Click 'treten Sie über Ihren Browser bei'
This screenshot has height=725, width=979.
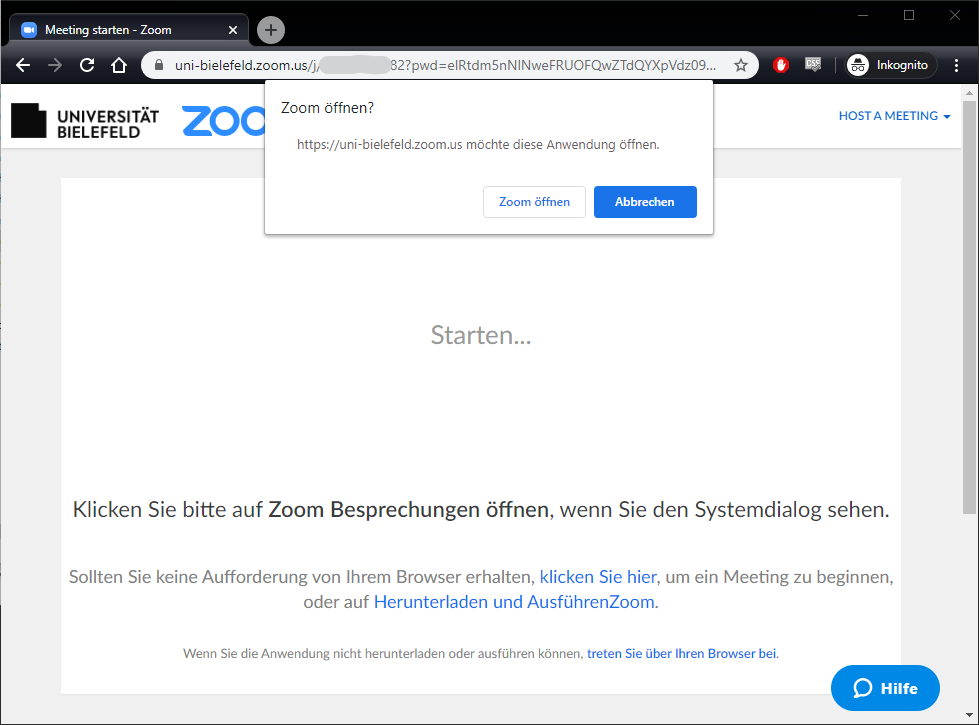[681, 653]
